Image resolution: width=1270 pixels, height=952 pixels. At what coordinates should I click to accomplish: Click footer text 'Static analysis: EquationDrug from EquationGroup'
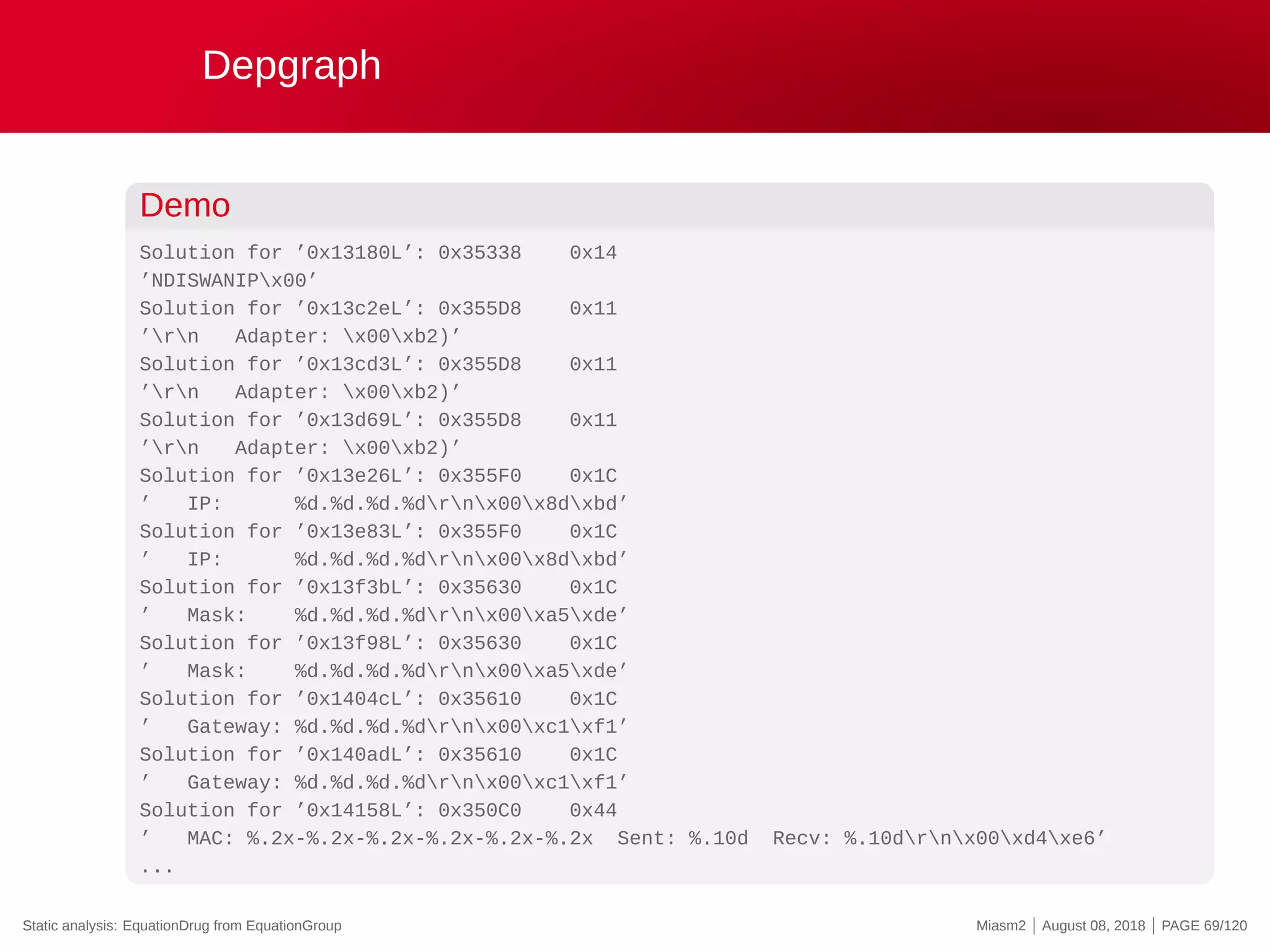pyautogui.click(x=182, y=926)
